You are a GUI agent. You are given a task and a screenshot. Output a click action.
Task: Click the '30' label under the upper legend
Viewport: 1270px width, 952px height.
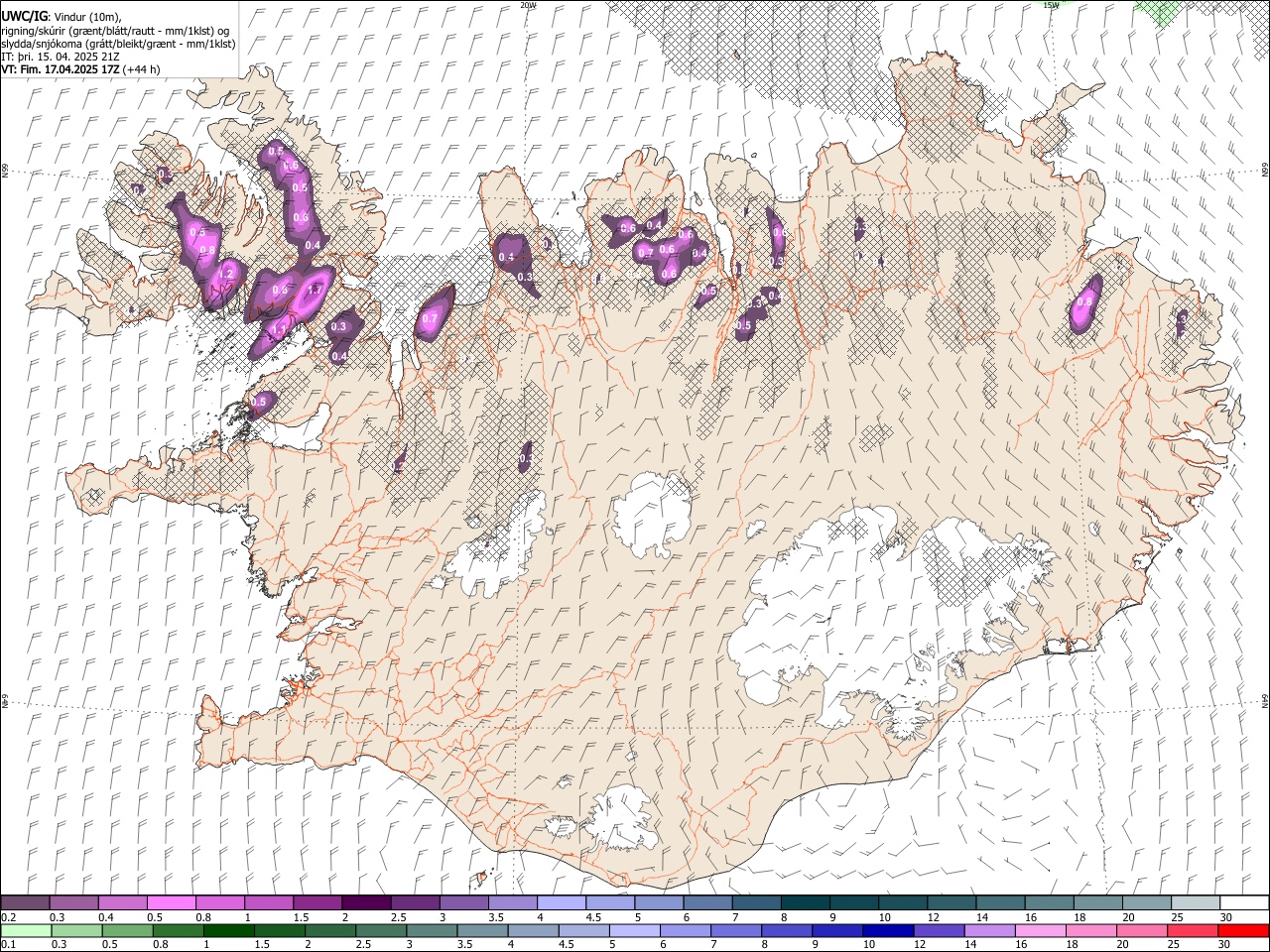point(1225,917)
